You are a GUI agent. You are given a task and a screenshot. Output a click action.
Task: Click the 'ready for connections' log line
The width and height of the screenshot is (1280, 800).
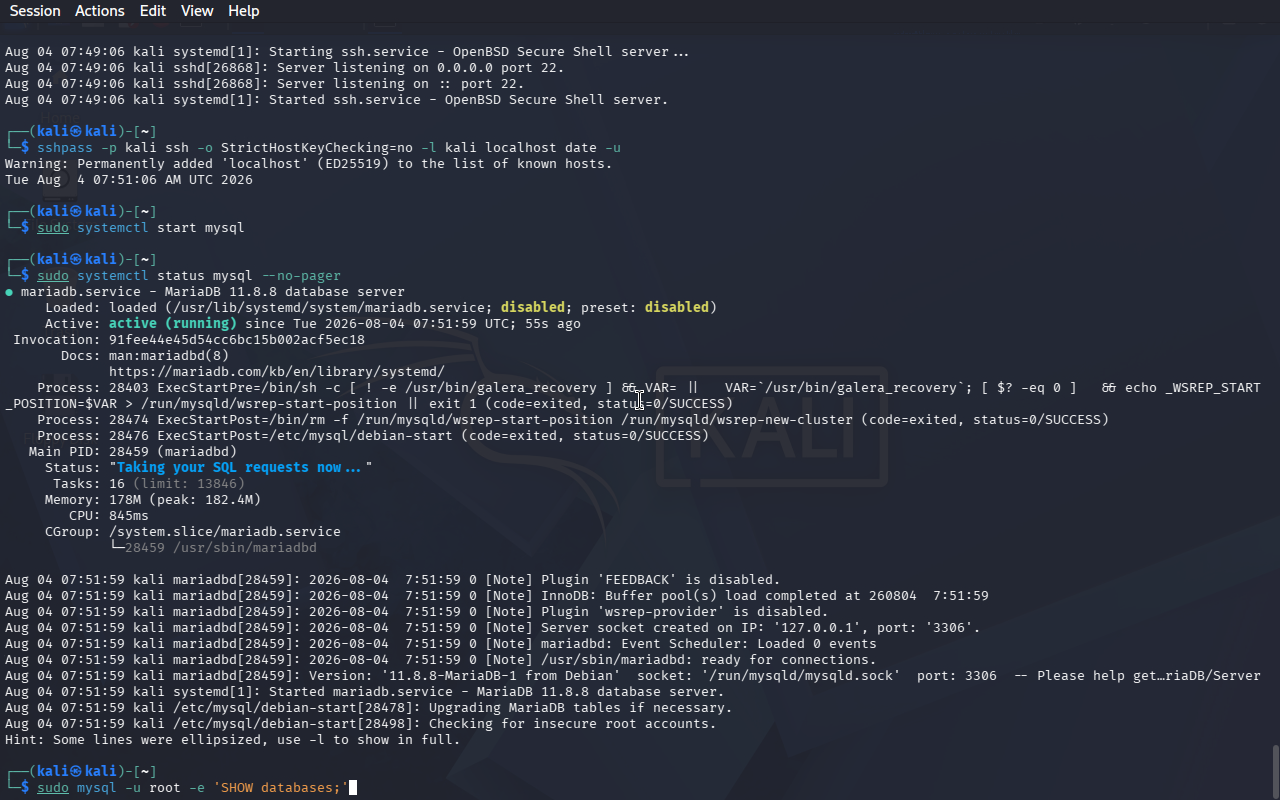coord(441,659)
